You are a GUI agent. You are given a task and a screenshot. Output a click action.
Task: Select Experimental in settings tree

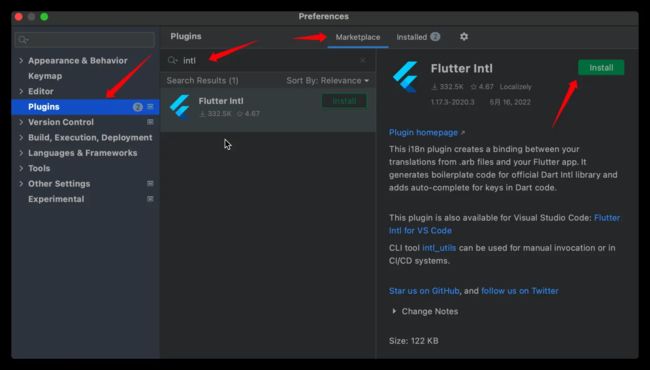click(x=56, y=199)
